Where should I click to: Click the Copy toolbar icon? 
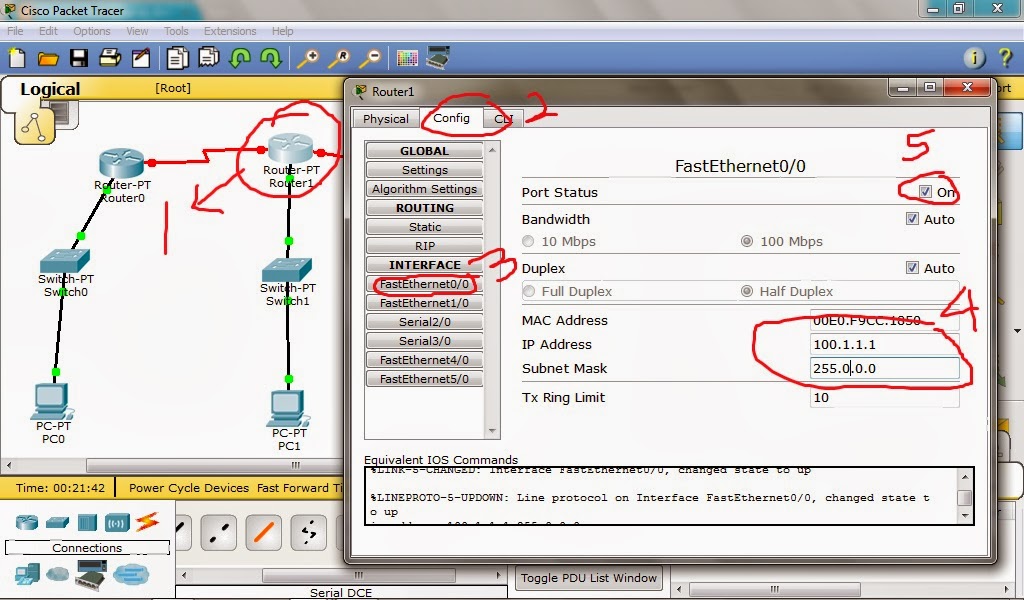177,58
